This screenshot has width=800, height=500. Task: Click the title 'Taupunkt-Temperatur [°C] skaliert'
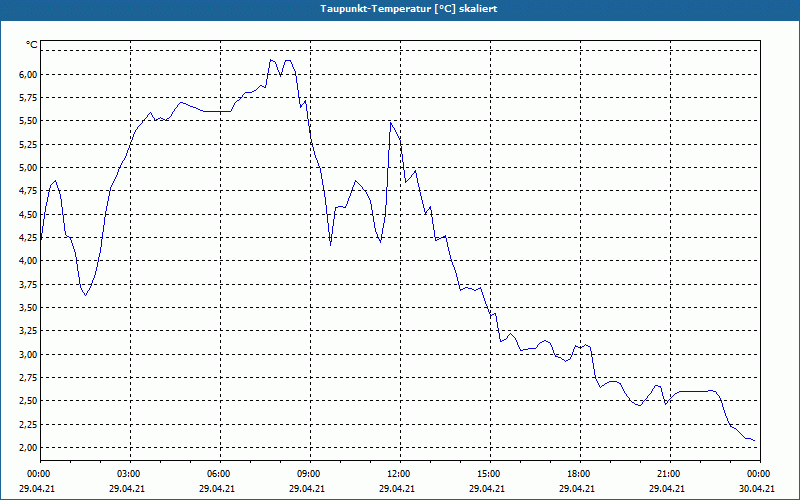coord(409,9)
